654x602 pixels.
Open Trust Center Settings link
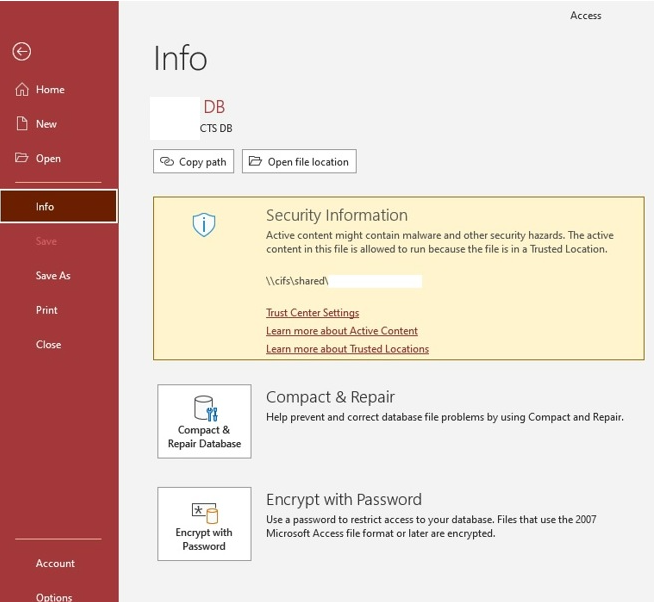(312, 312)
